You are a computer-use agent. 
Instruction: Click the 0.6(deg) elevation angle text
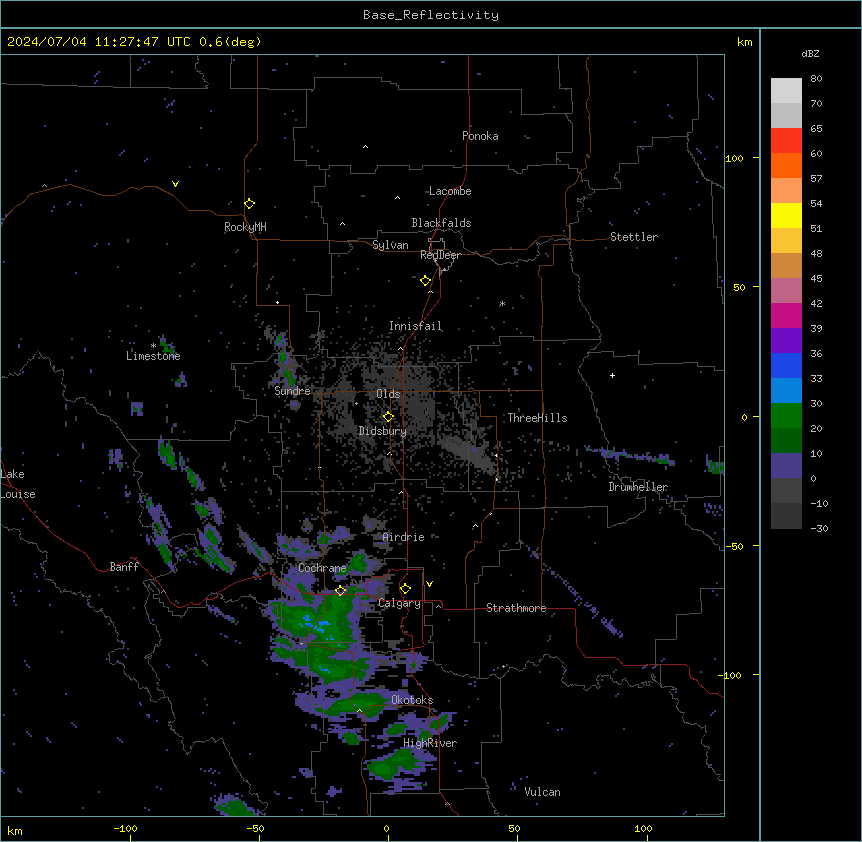(x=230, y=42)
